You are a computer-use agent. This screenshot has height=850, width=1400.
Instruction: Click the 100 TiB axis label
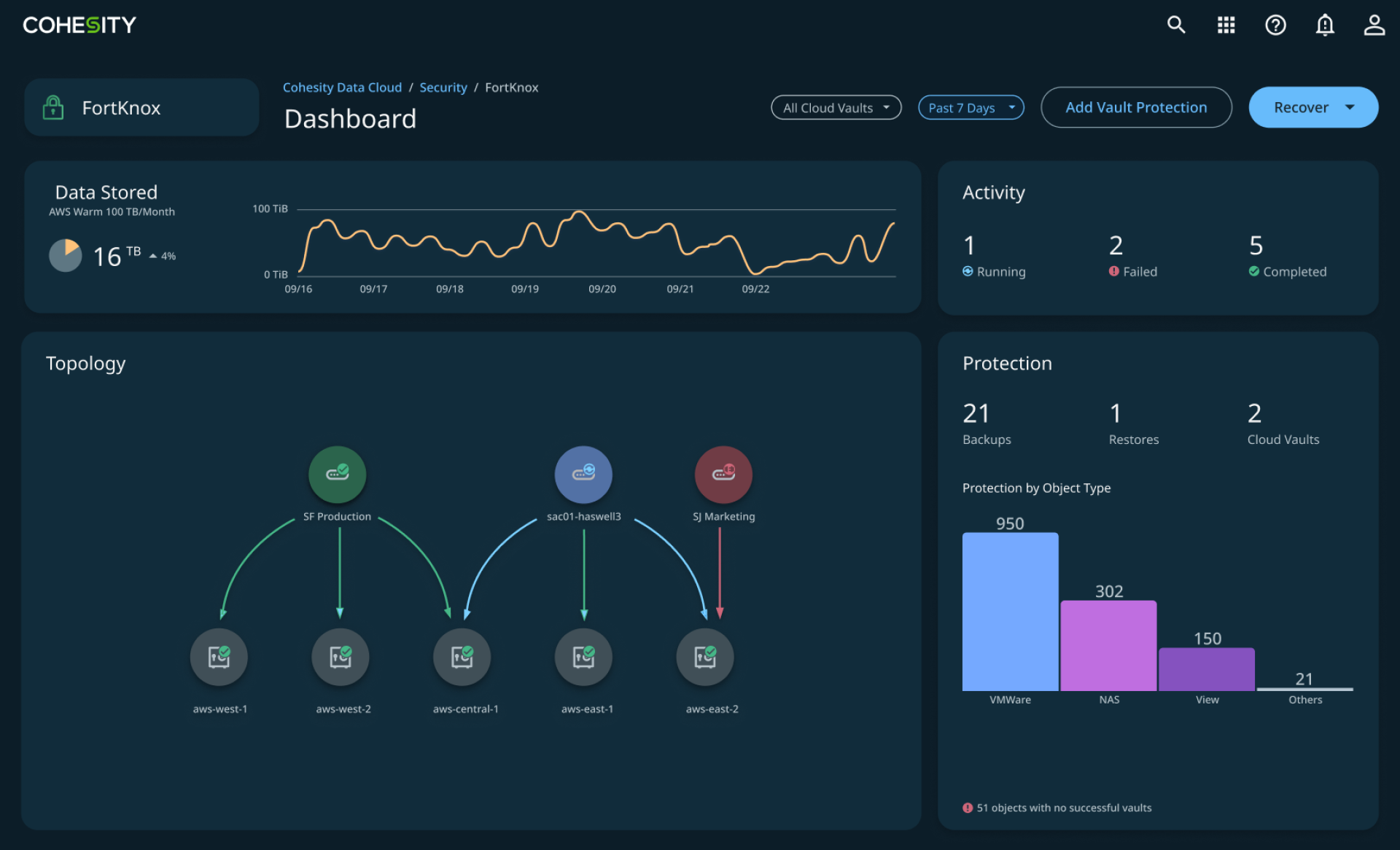pyautogui.click(x=270, y=208)
